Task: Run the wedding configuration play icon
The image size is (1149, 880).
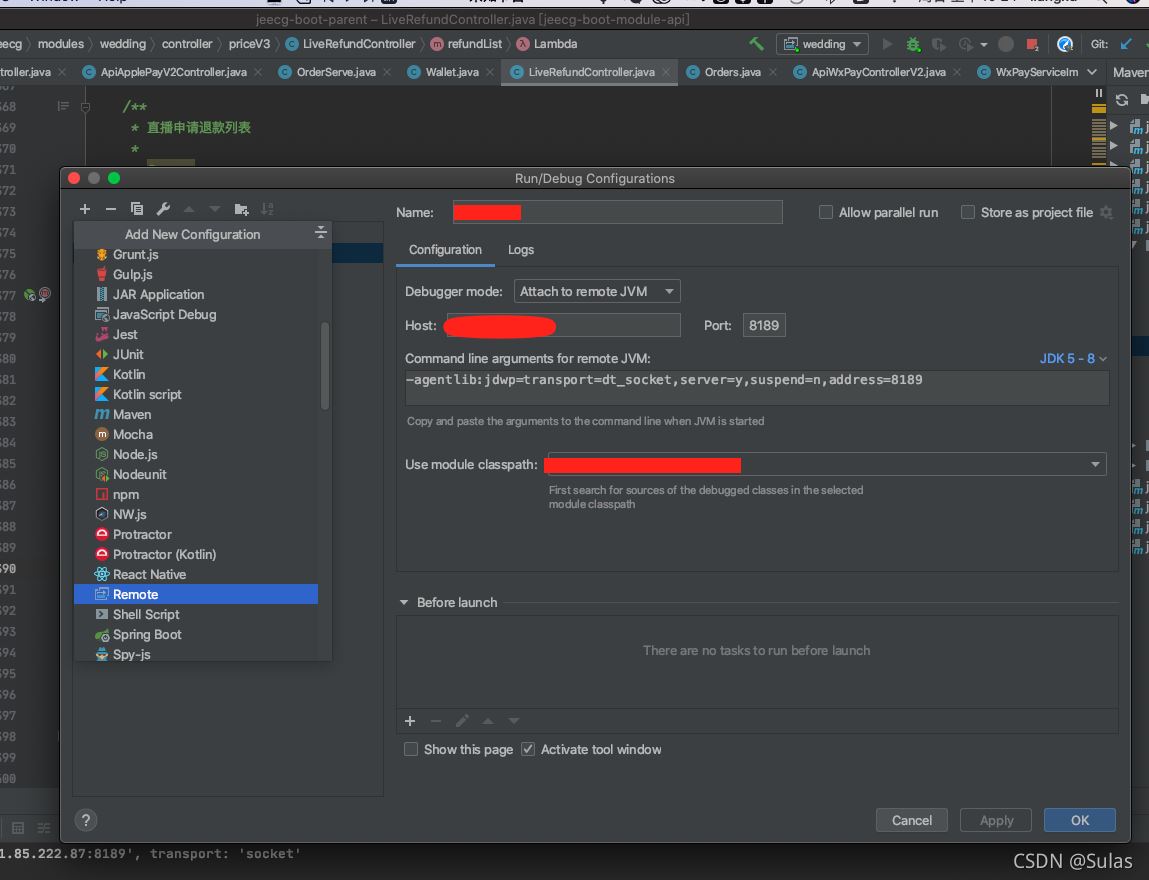Action: click(x=887, y=44)
